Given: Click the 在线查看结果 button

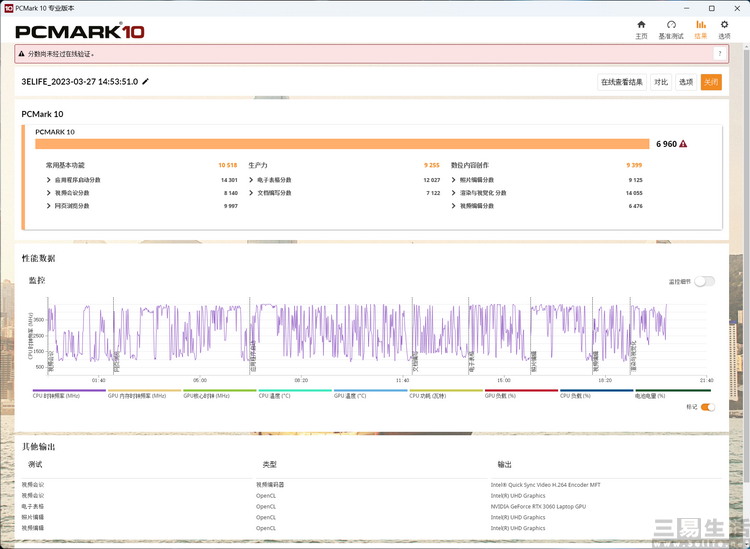Looking at the screenshot, I should point(622,82).
